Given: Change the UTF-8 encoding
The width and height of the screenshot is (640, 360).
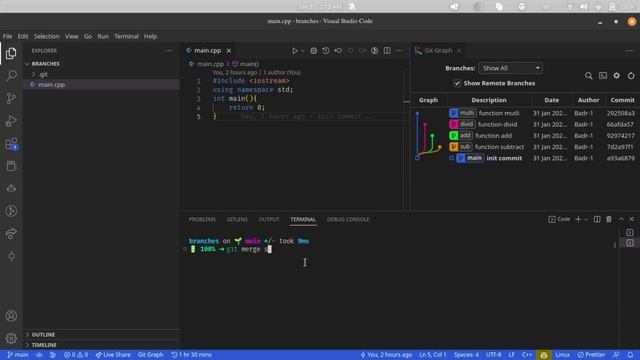Looking at the screenshot, I should (x=493, y=355).
